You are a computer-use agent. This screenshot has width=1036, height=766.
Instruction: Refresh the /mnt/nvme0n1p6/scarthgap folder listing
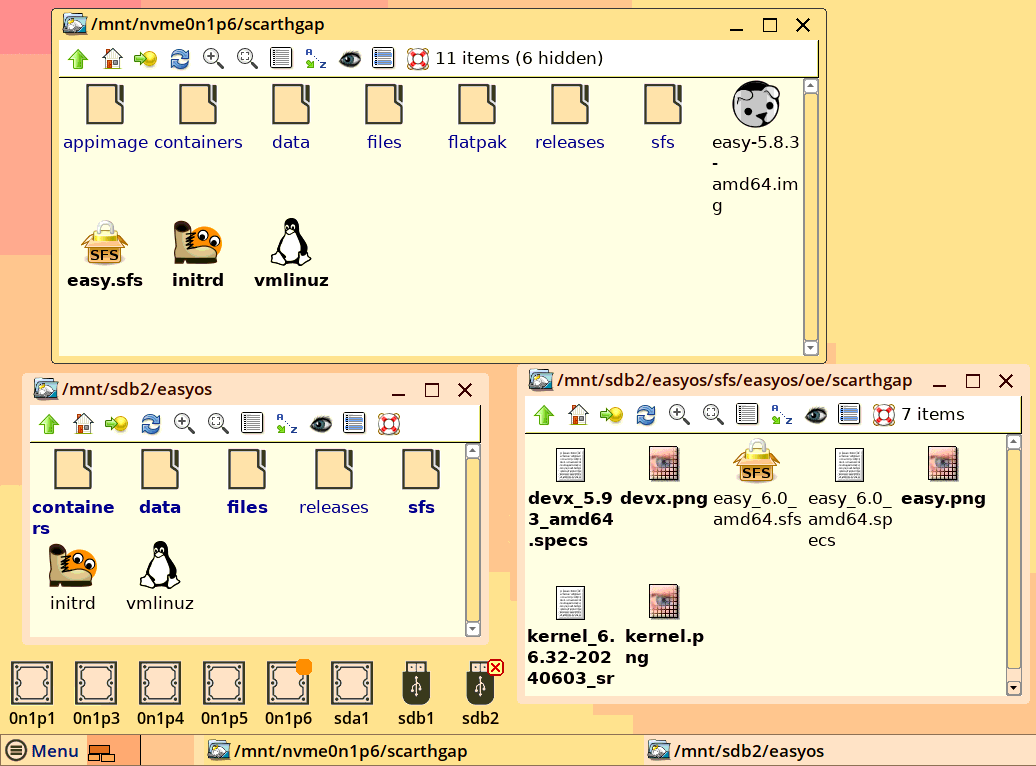tap(180, 59)
